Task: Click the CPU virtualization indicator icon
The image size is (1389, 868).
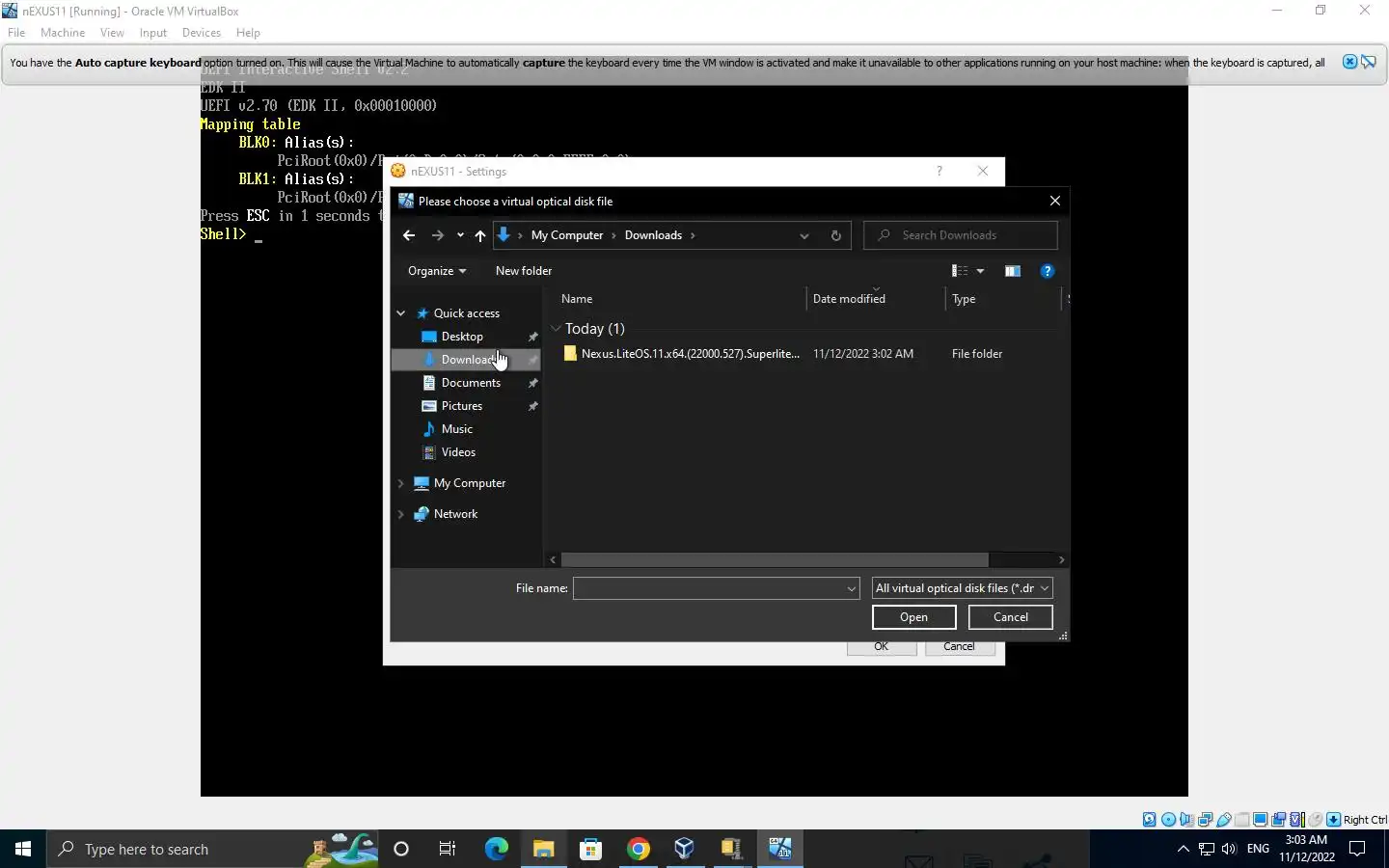Action: (1296, 820)
